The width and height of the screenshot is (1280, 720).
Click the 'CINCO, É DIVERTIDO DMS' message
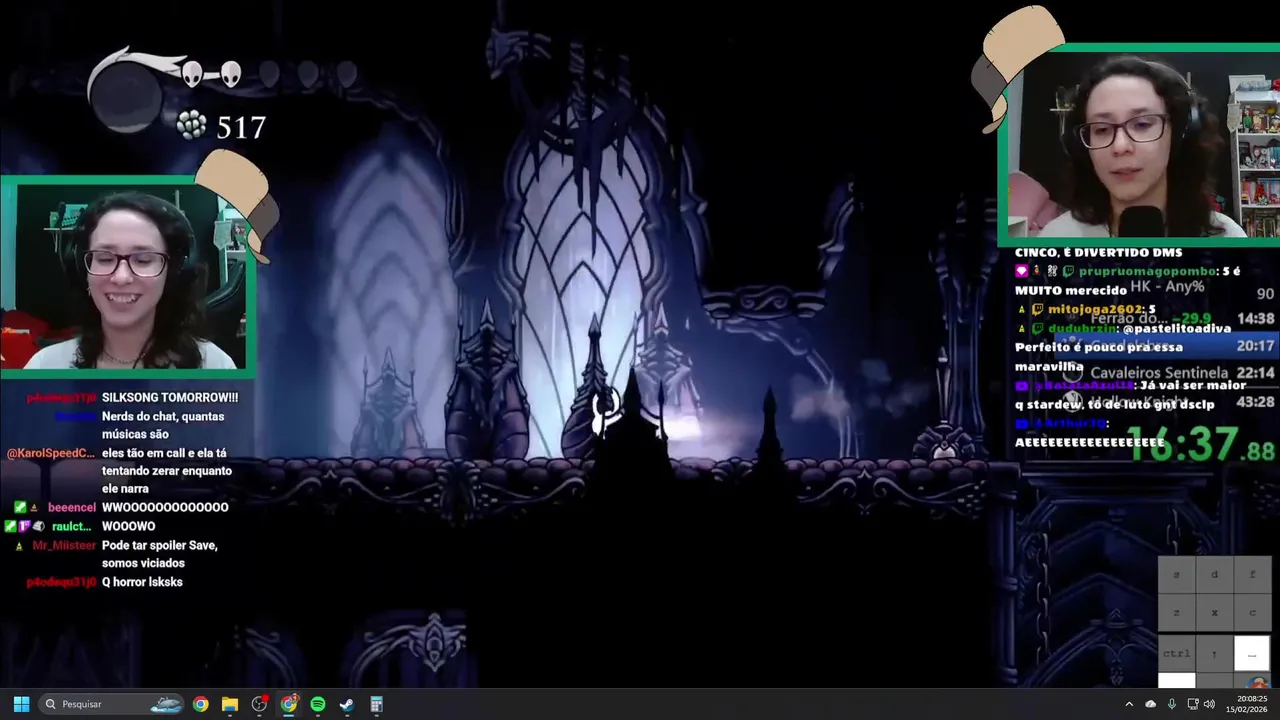coord(1098,253)
